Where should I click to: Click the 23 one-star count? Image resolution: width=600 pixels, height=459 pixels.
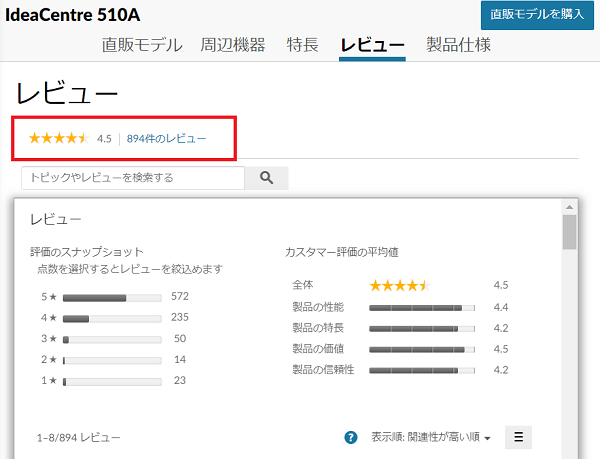point(180,380)
